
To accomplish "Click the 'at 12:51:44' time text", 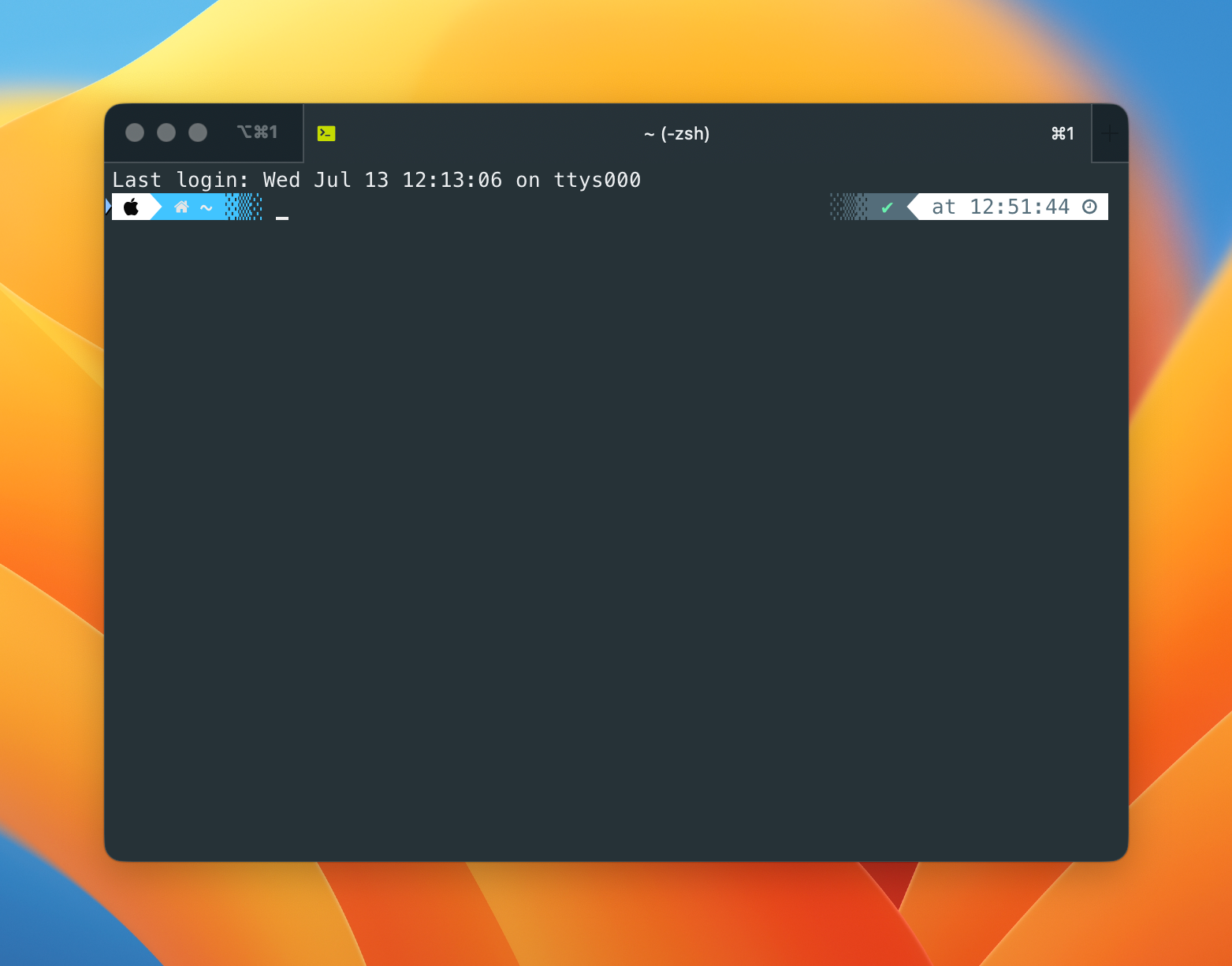I will (1000, 207).
